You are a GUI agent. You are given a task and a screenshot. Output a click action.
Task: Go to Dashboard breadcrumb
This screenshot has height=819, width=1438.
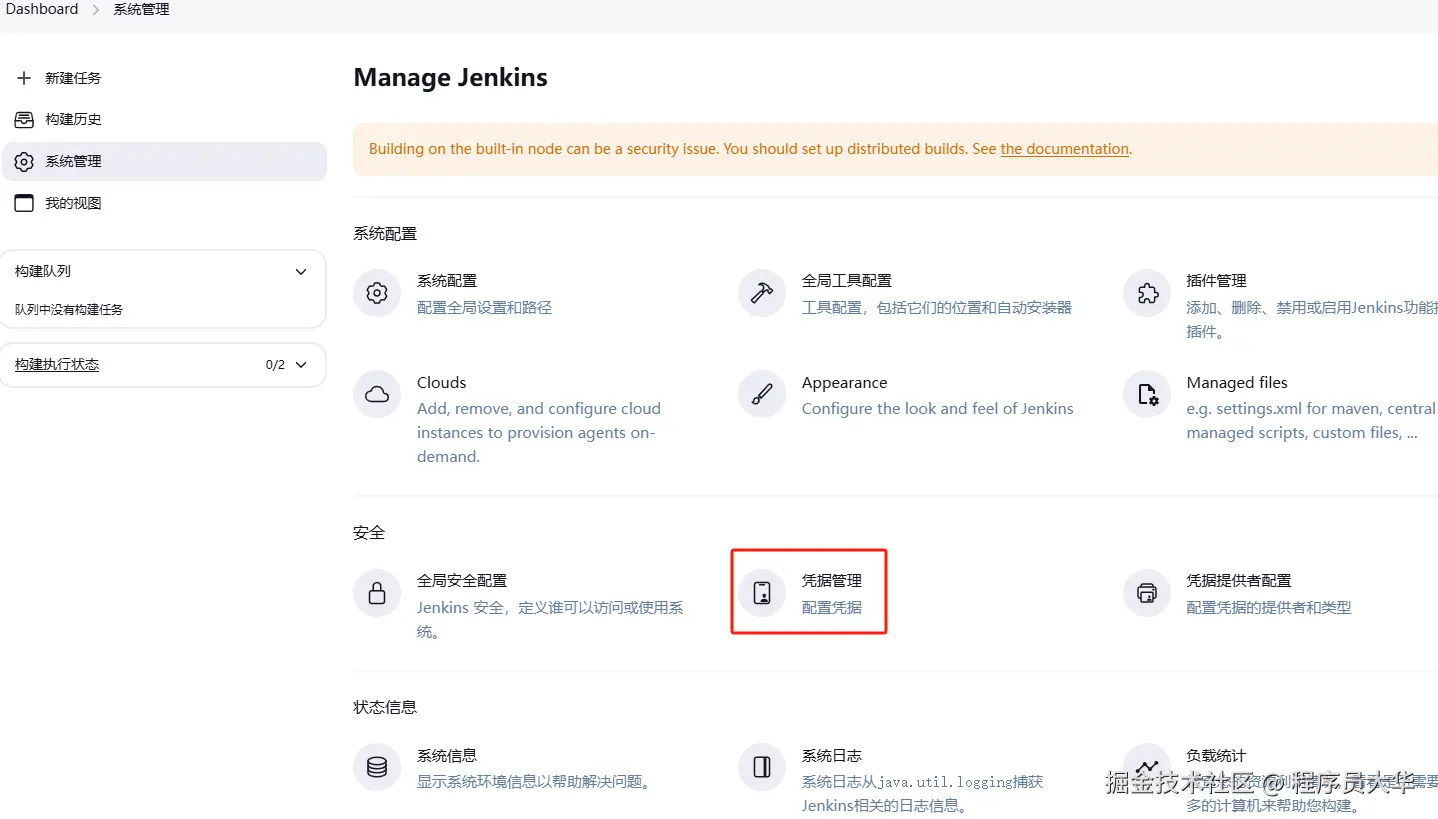42,9
